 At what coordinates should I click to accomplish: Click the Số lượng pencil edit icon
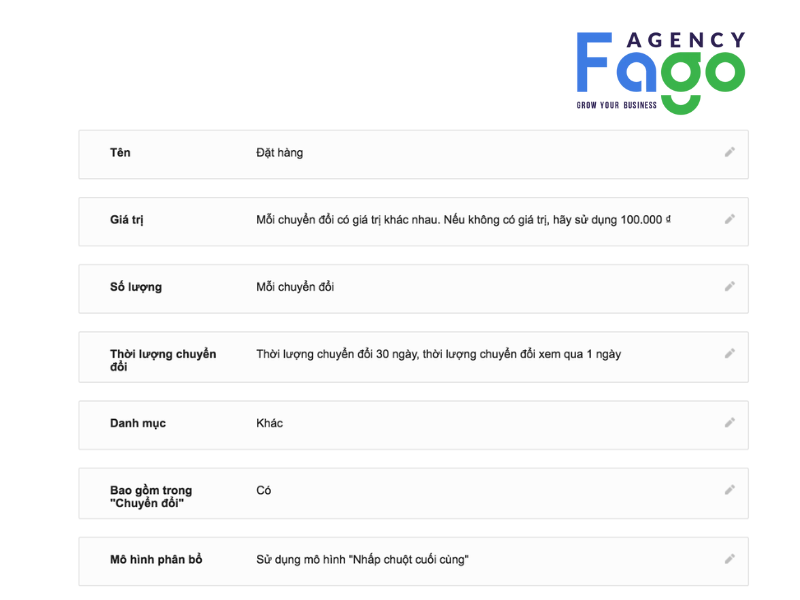tap(730, 286)
